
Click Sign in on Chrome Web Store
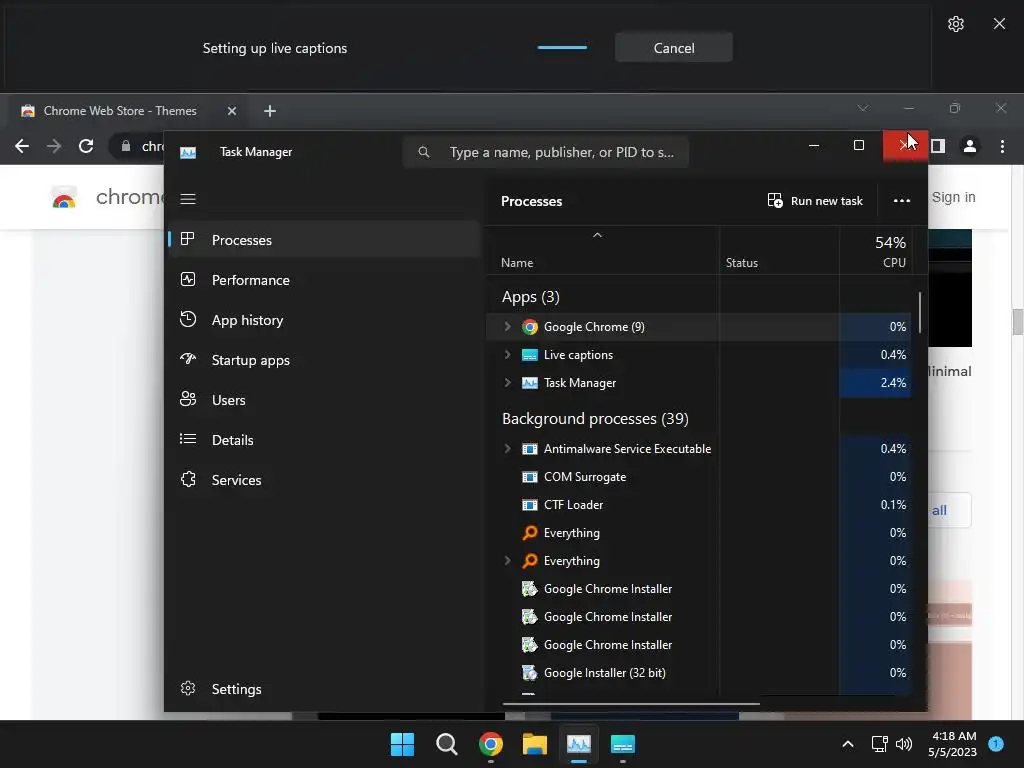[953, 197]
